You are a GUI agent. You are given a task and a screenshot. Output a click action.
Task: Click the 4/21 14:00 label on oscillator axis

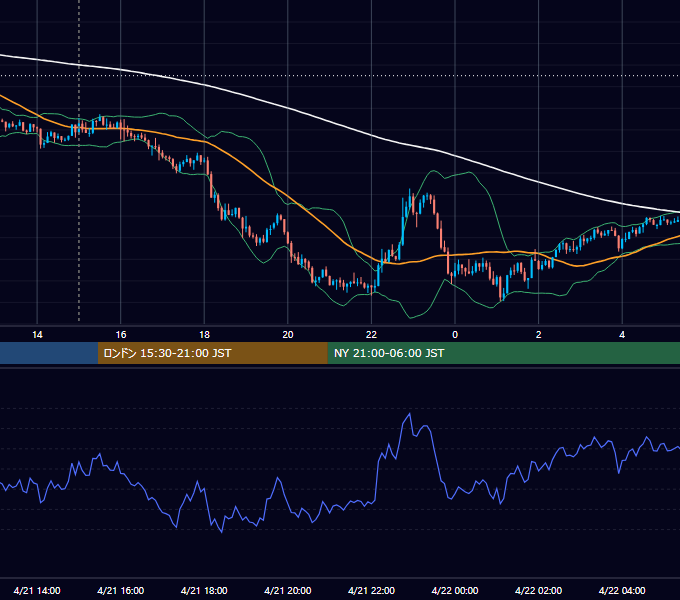pos(37,590)
